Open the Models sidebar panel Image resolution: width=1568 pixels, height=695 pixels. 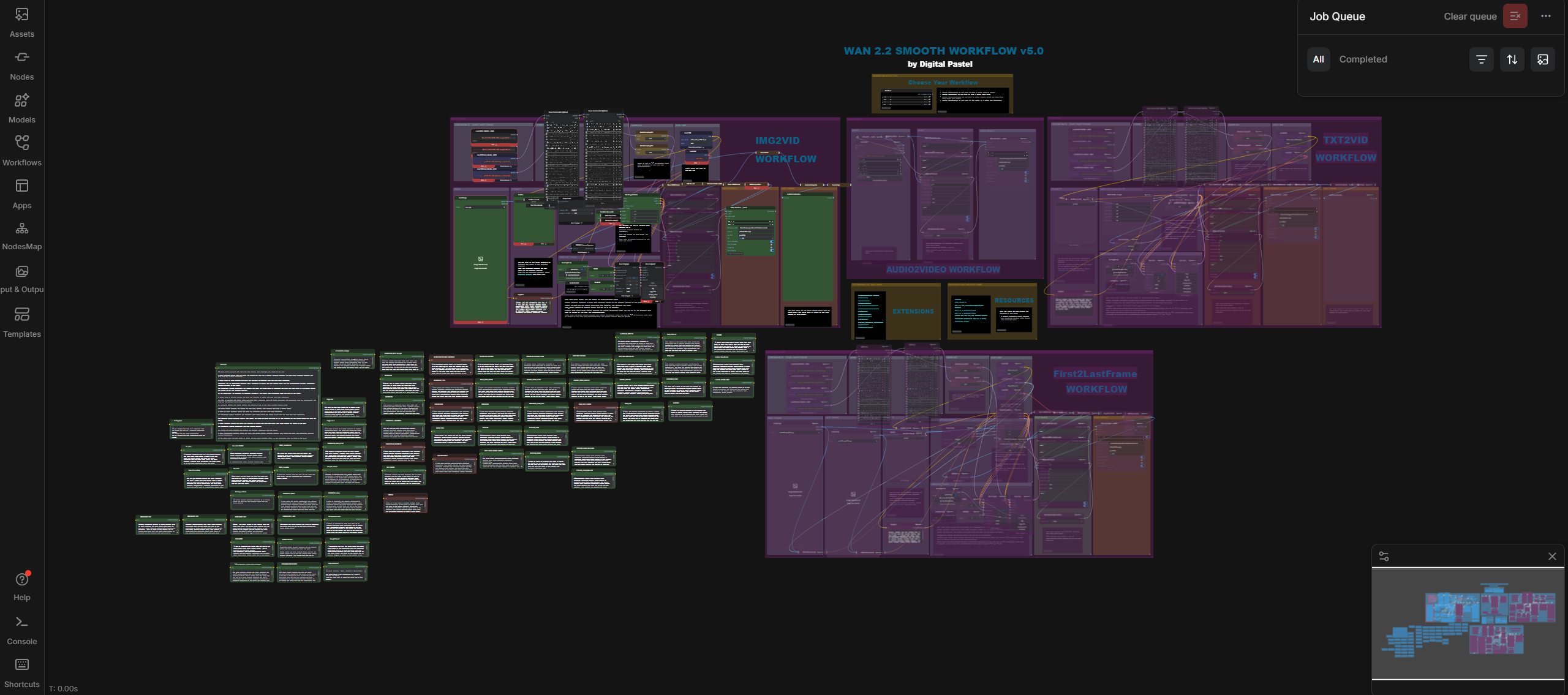tap(22, 108)
